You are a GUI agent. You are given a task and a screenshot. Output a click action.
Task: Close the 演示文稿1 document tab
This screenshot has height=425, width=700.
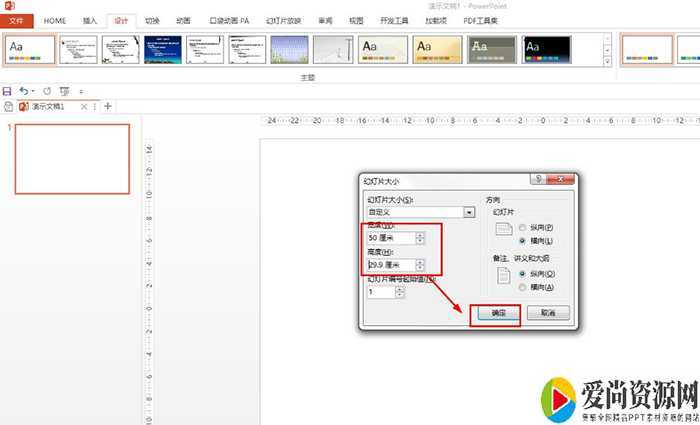click(84, 106)
